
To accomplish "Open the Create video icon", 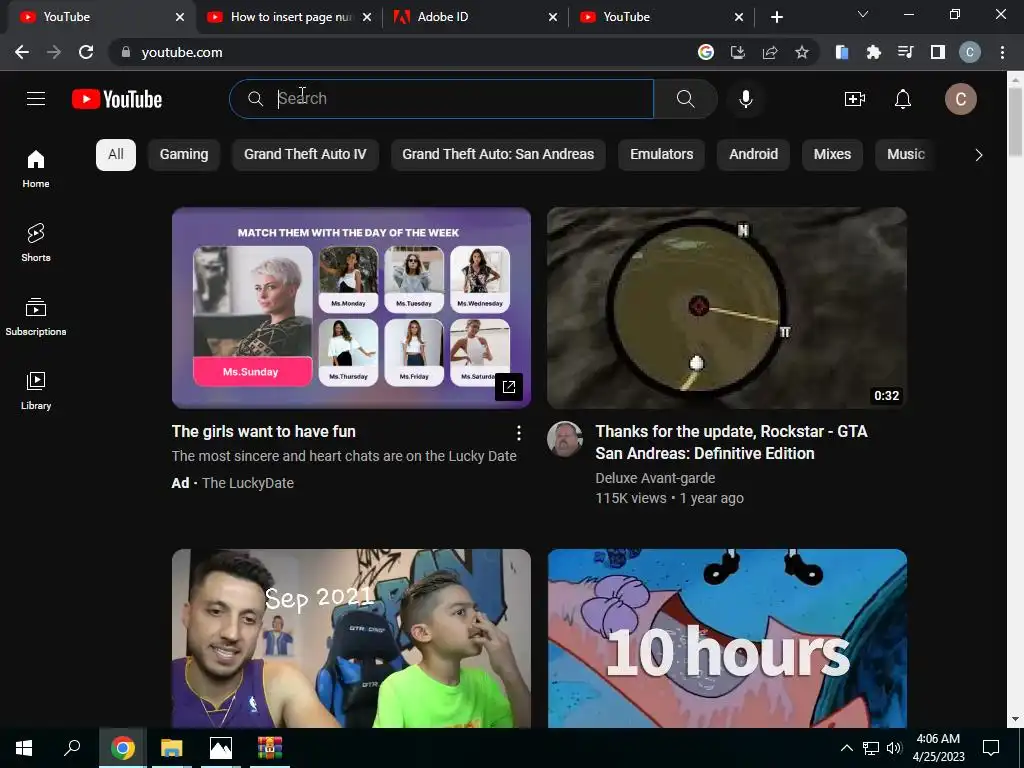I will 854,99.
